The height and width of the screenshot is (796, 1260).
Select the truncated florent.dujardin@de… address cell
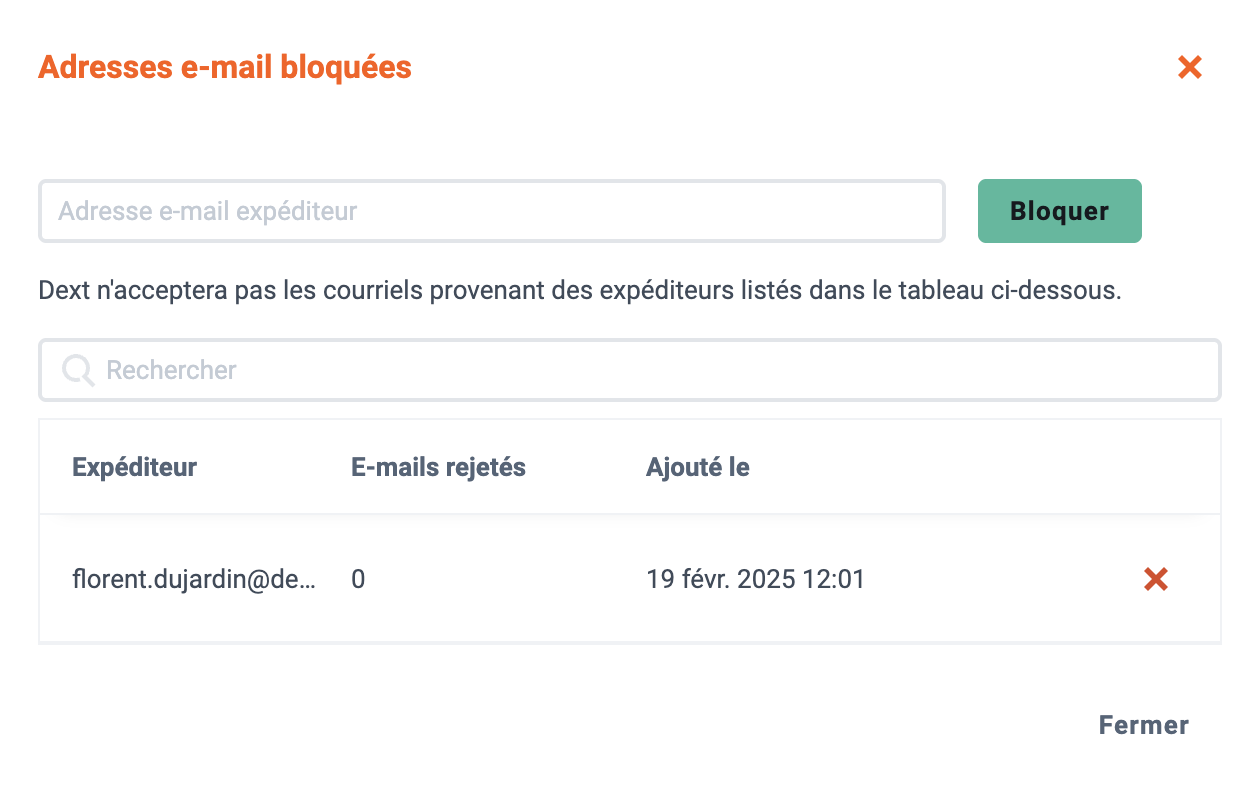[194, 579]
